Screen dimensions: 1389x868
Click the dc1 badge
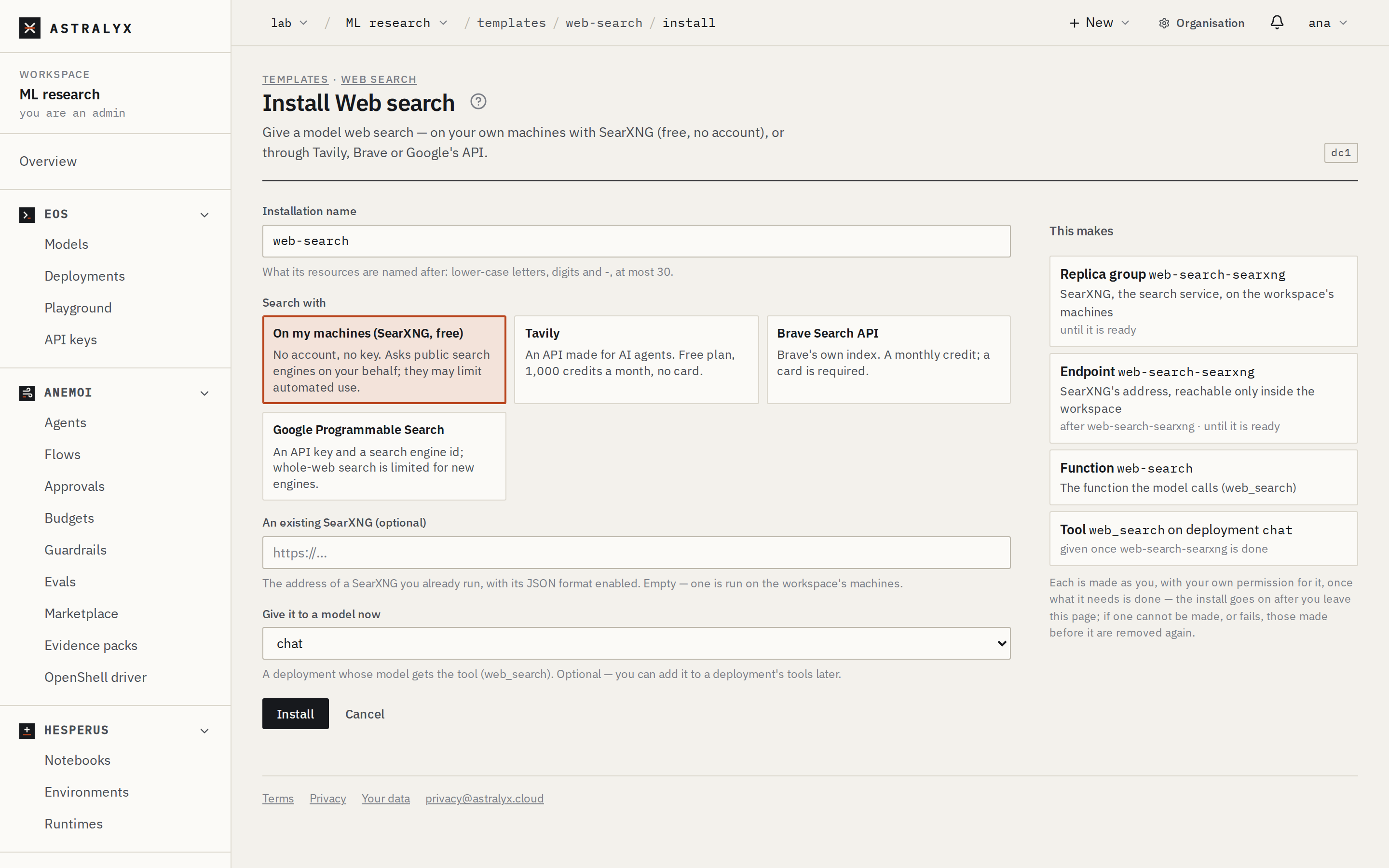pyautogui.click(x=1341, y=153)
